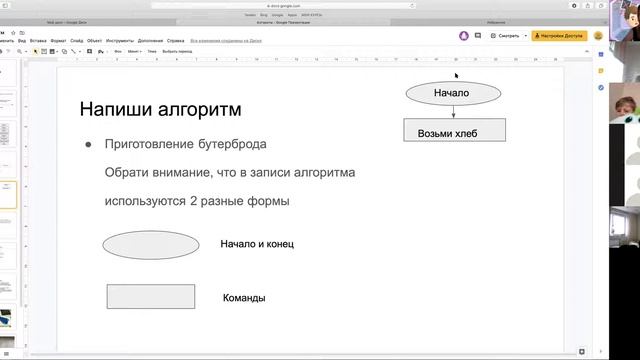Click the zoom magnifier toolbar icon
Screen dimensions: 640x360
pyautogui.click(x=19, y=51)
